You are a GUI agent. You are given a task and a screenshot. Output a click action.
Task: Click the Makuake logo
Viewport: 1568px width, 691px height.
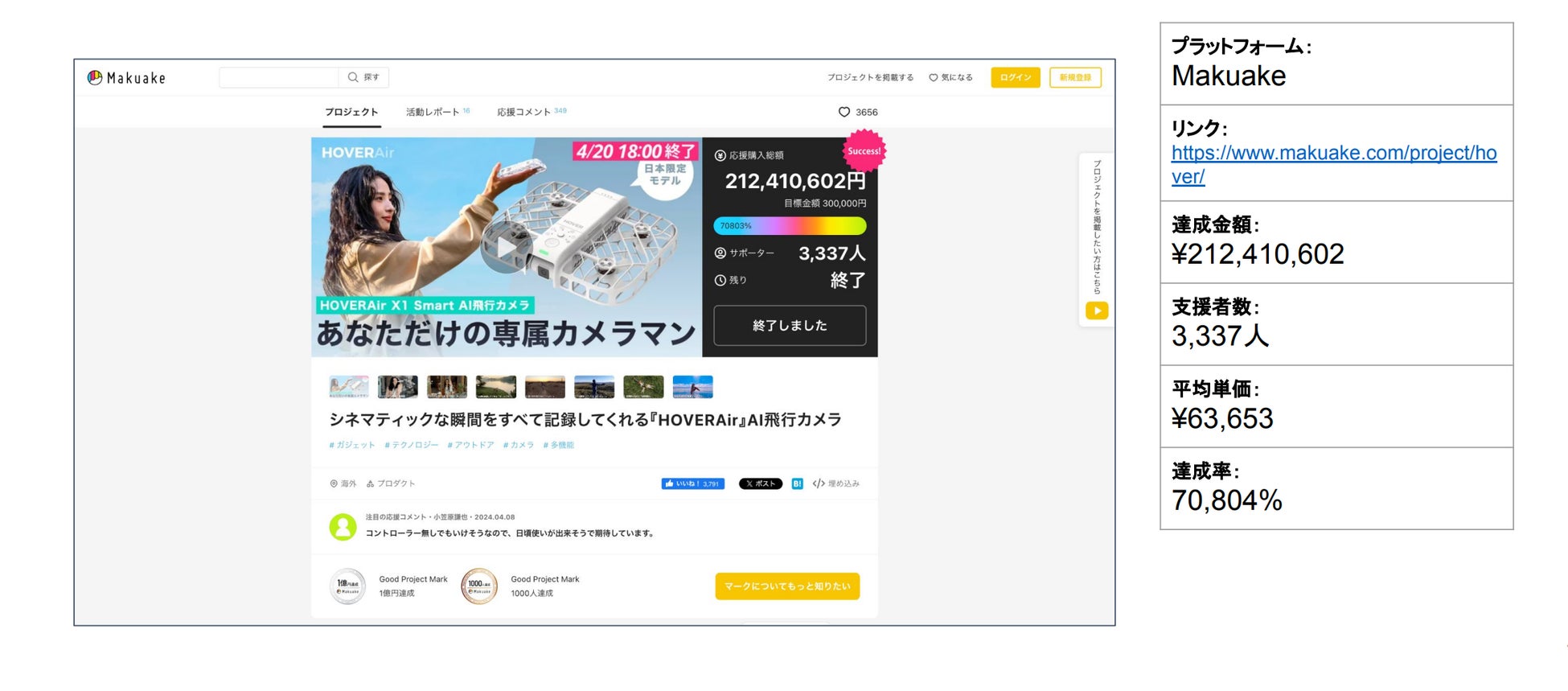(x=126, y=77)
